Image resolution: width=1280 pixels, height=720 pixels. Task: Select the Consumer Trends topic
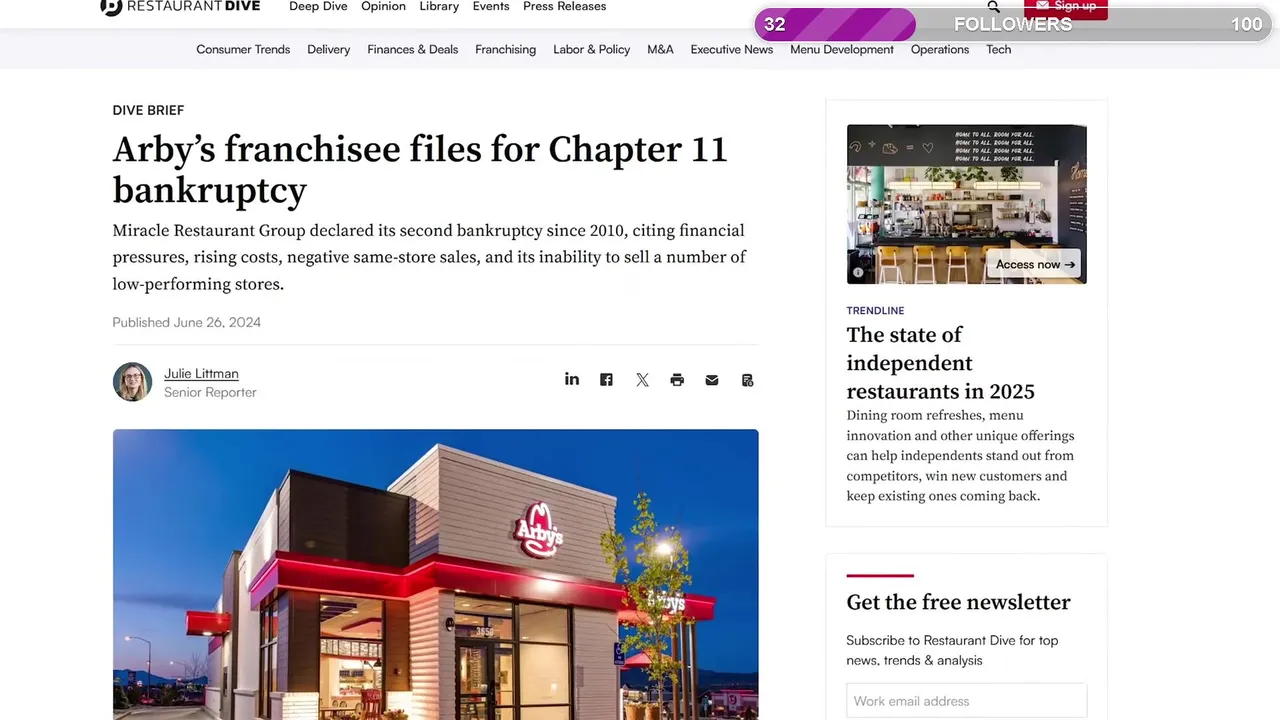(x=243, y=49)
